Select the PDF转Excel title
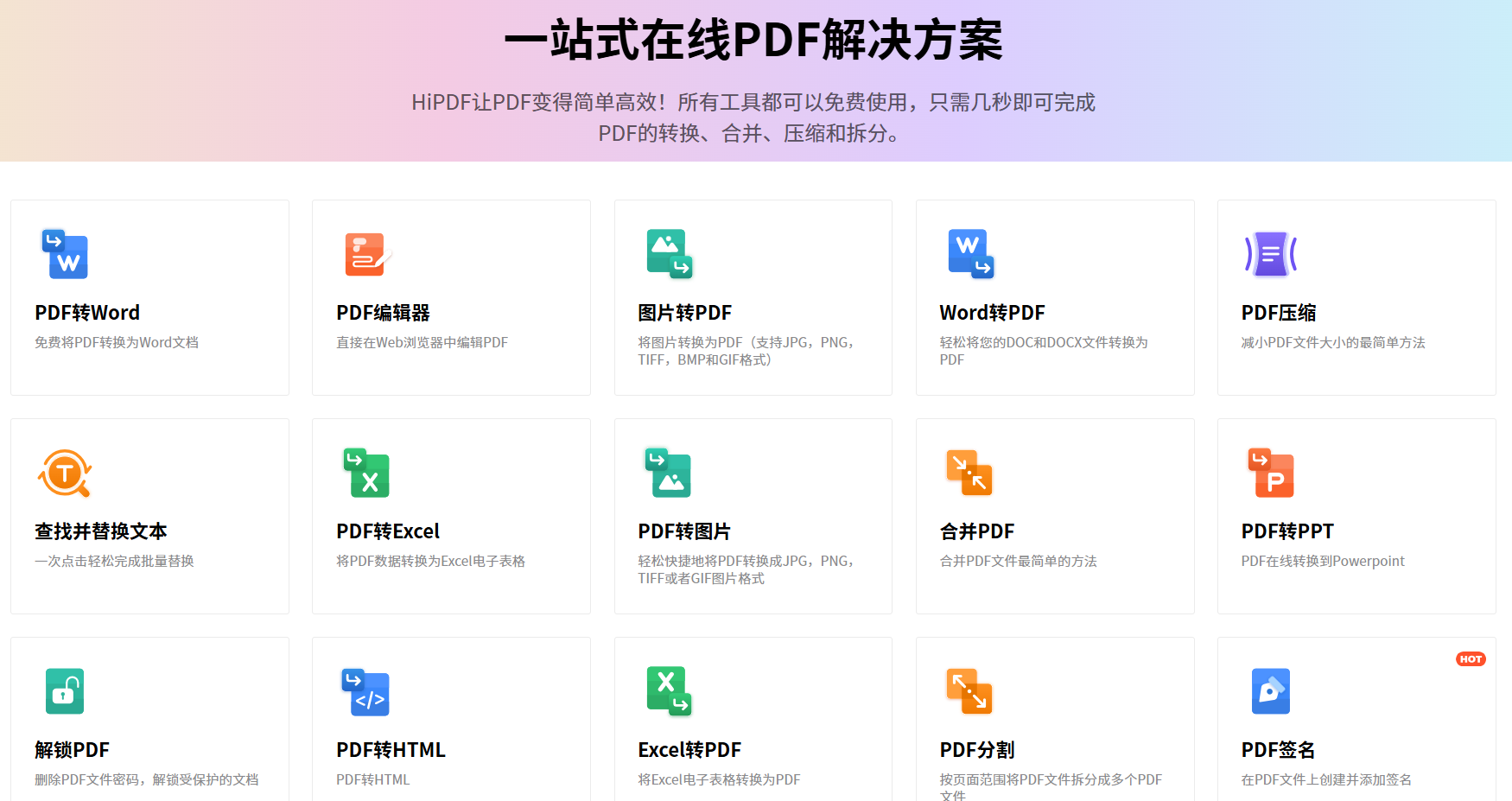The image size is (1512, 801). click(388, 531)
